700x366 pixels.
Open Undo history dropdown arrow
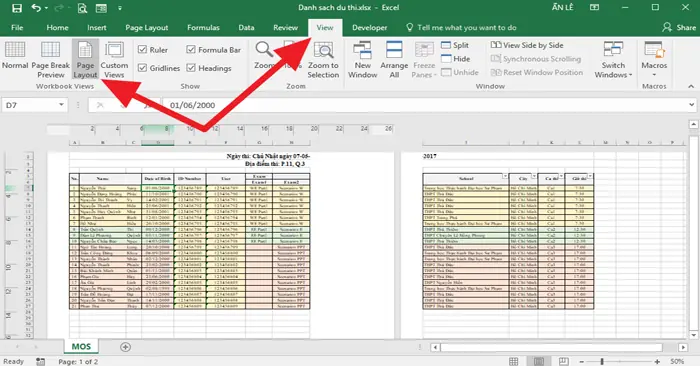point(46,8)
